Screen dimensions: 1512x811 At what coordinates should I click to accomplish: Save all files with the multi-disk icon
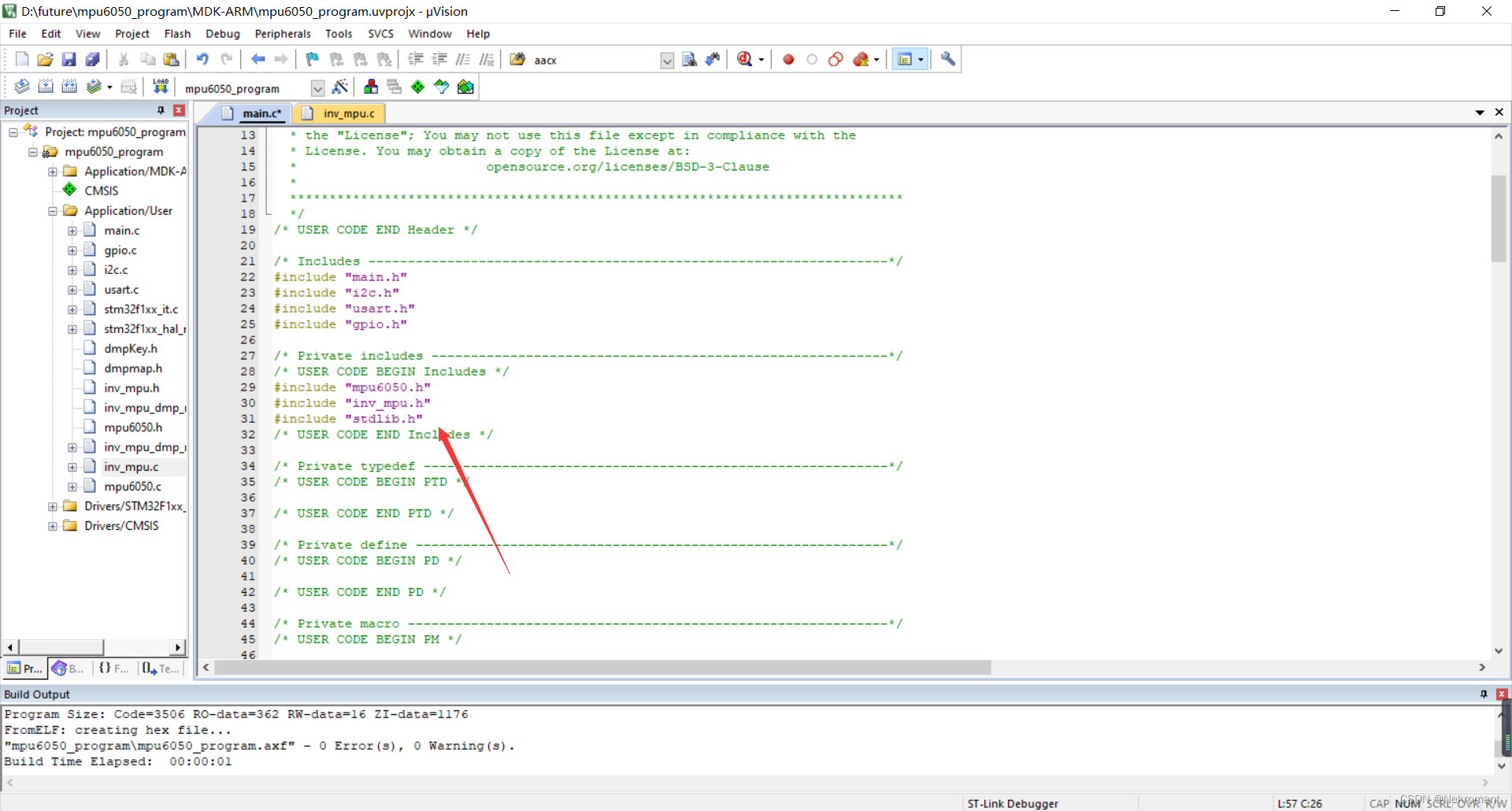(x=92, y=59)
